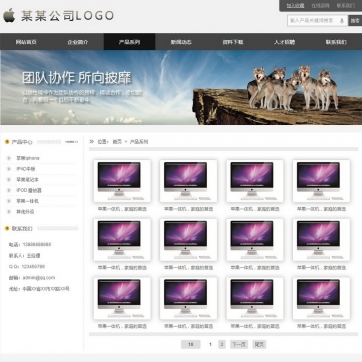Open fourth iMac thumbnail in top row
This screenshot has width=362, height=362.
pos(321,181)
